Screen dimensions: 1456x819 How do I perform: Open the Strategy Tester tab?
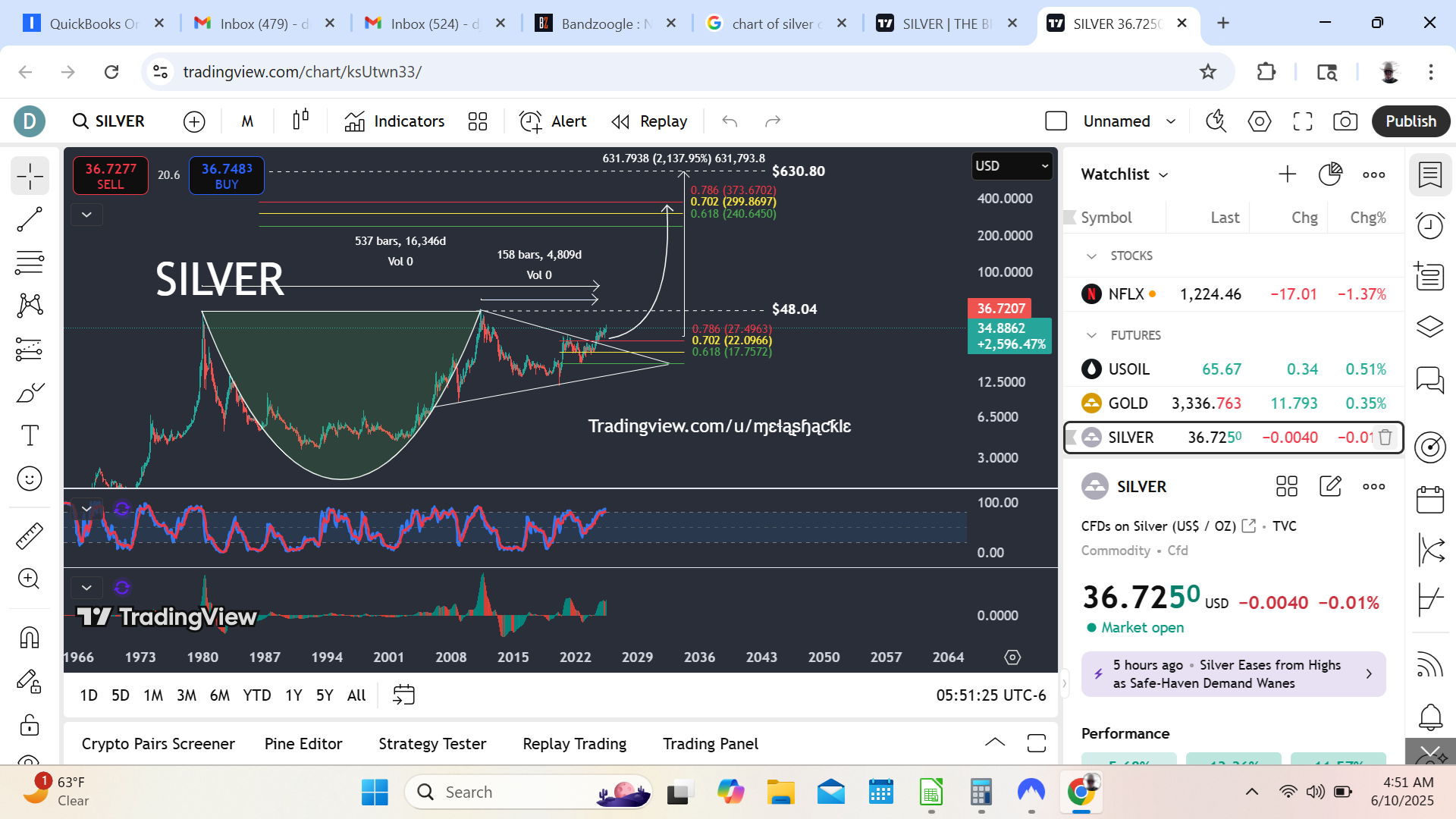point(432,744)
